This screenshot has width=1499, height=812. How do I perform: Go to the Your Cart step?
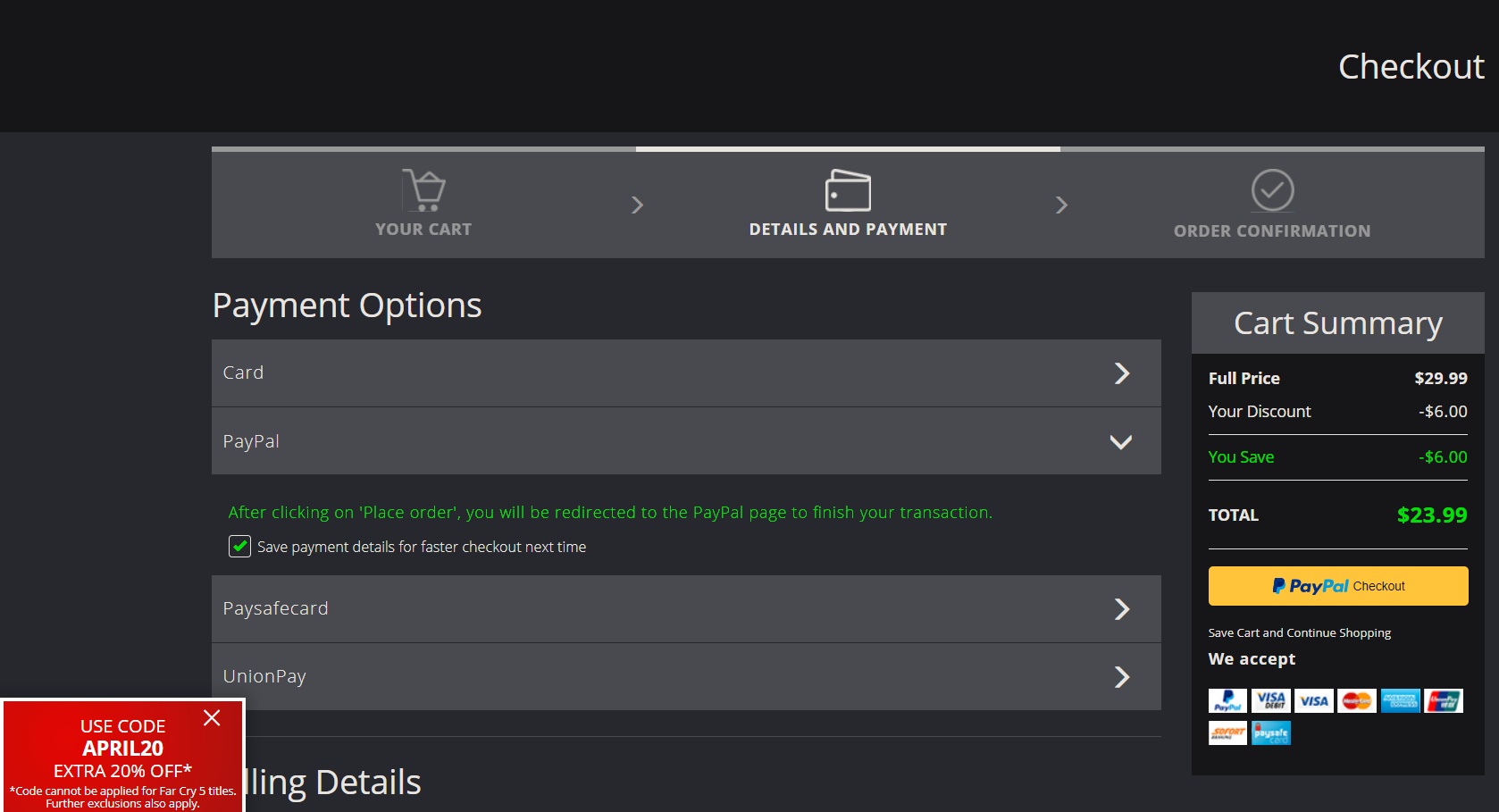pyautogui.click(x=423, y=230)
